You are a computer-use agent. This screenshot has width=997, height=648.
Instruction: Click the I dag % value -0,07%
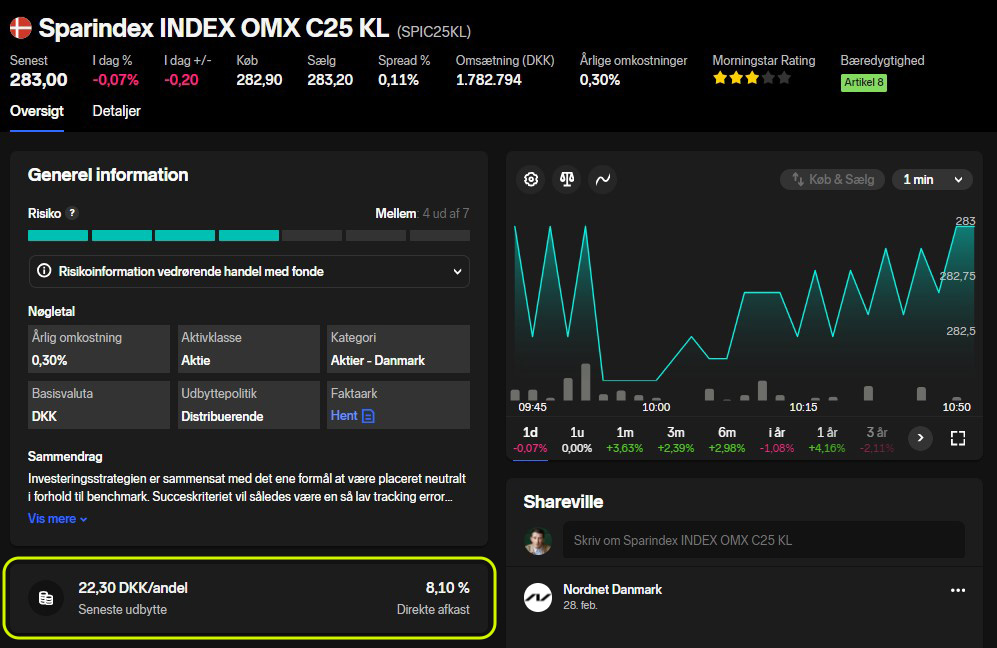click(x=116, y=80)
